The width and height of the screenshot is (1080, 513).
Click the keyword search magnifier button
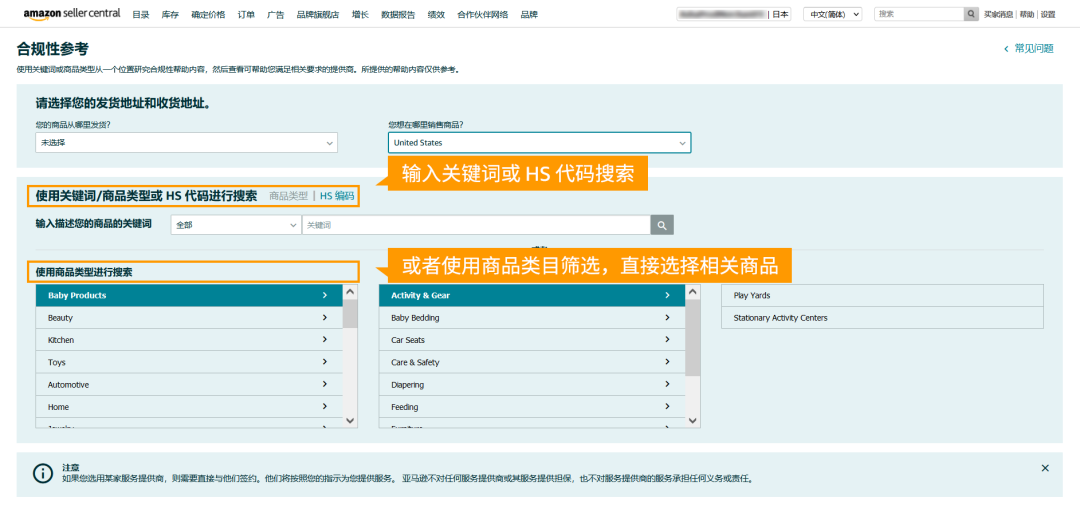click(x=662, y=225)
